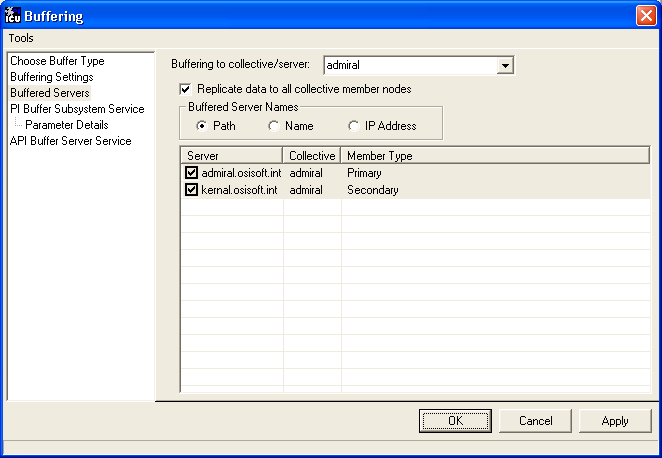Click the Primary member type cell

(364, 173)
